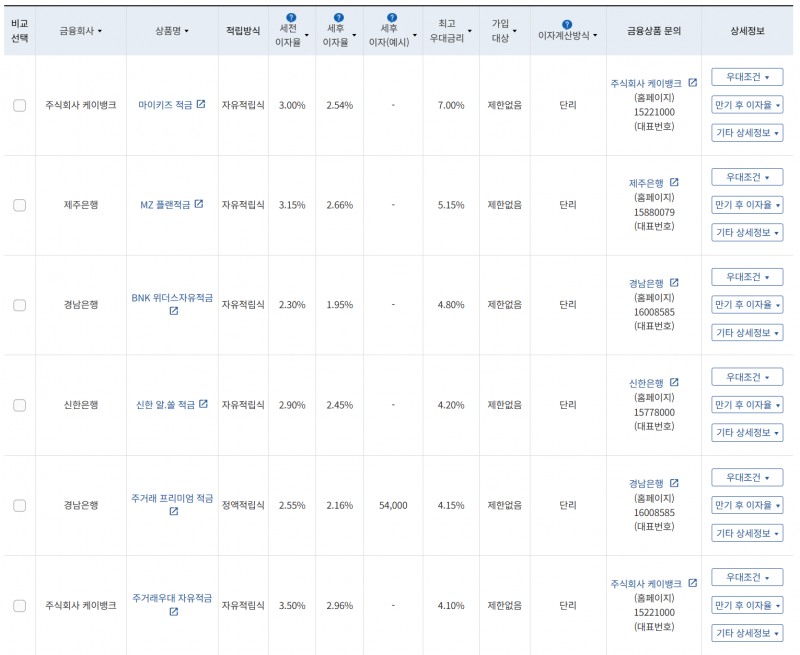Select the 3.50% 세전 이자율 cell

[292, 606]
